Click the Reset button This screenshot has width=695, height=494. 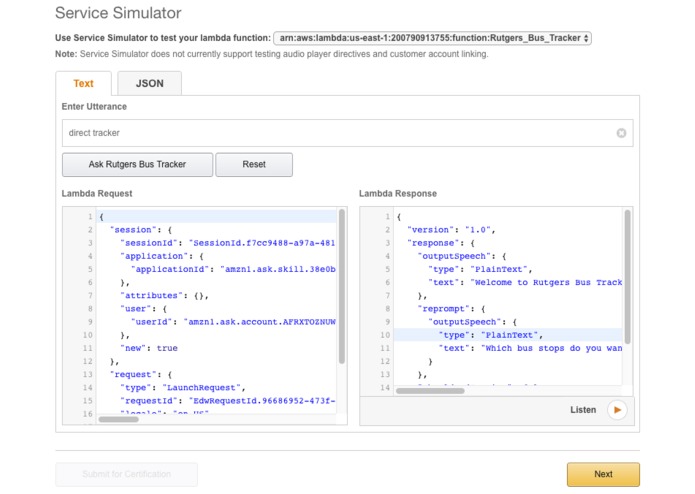pyautogui.click(x=254, y=164)
